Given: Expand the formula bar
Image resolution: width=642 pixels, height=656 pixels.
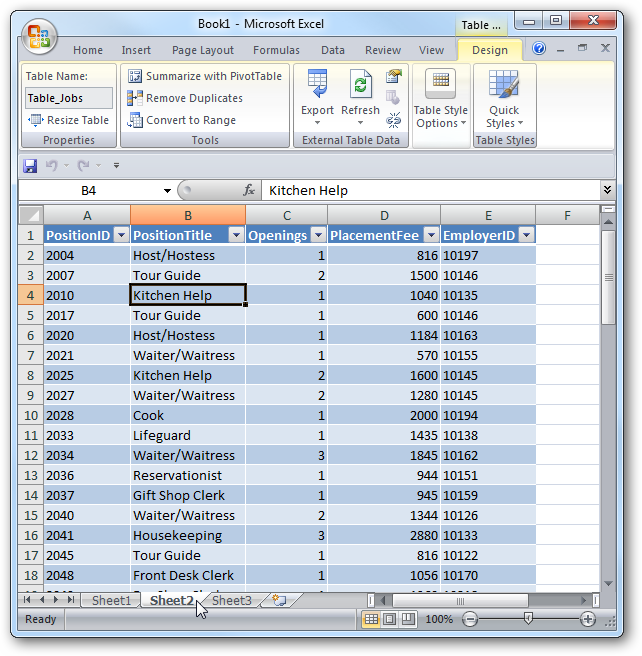Looking at the screenshot, I should 607,190.
